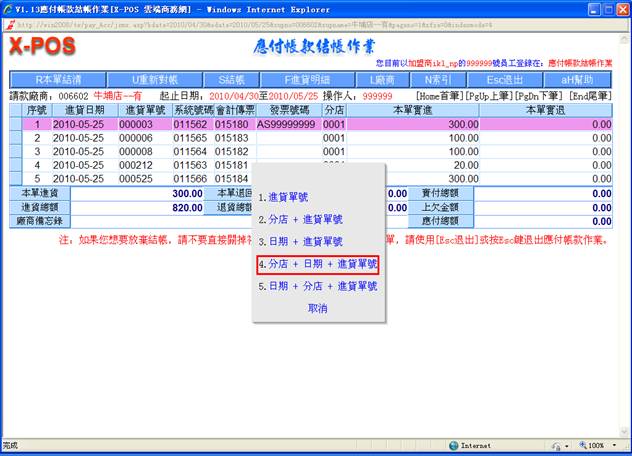
Task: Click the Internet Explorer title bar icon
Action: click(10, 9)
